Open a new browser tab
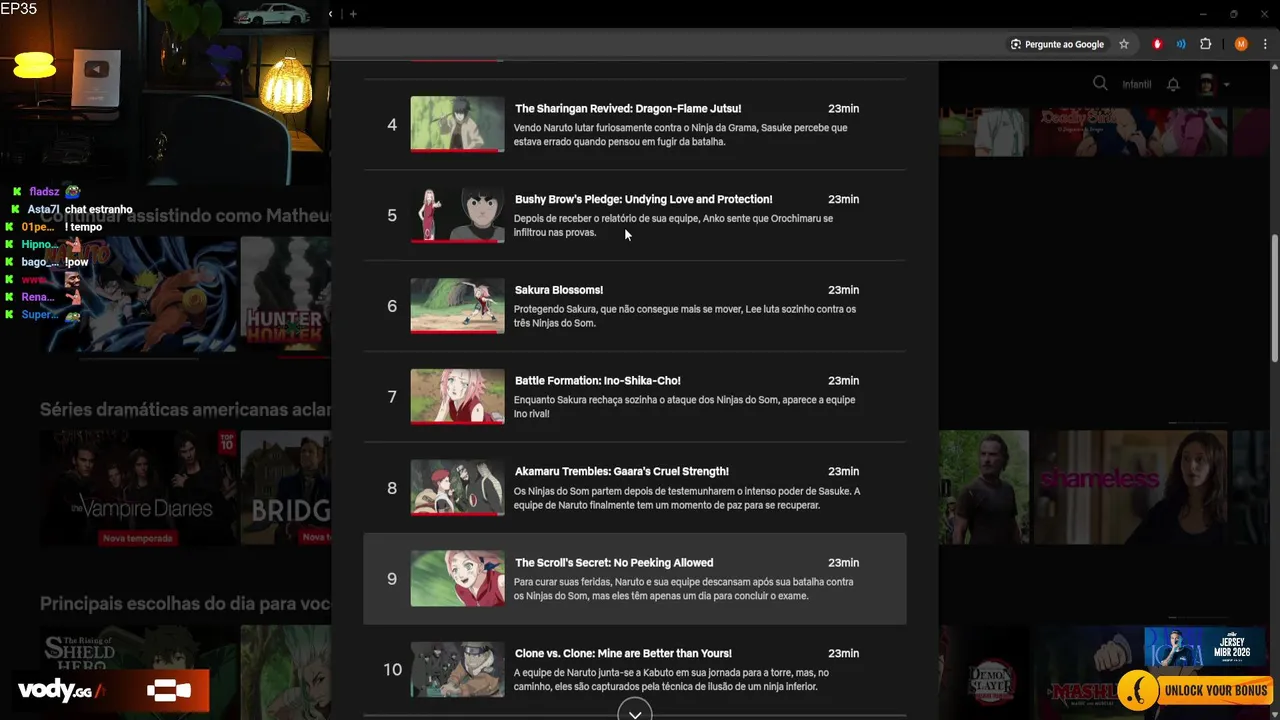 (x=353, y=14)
